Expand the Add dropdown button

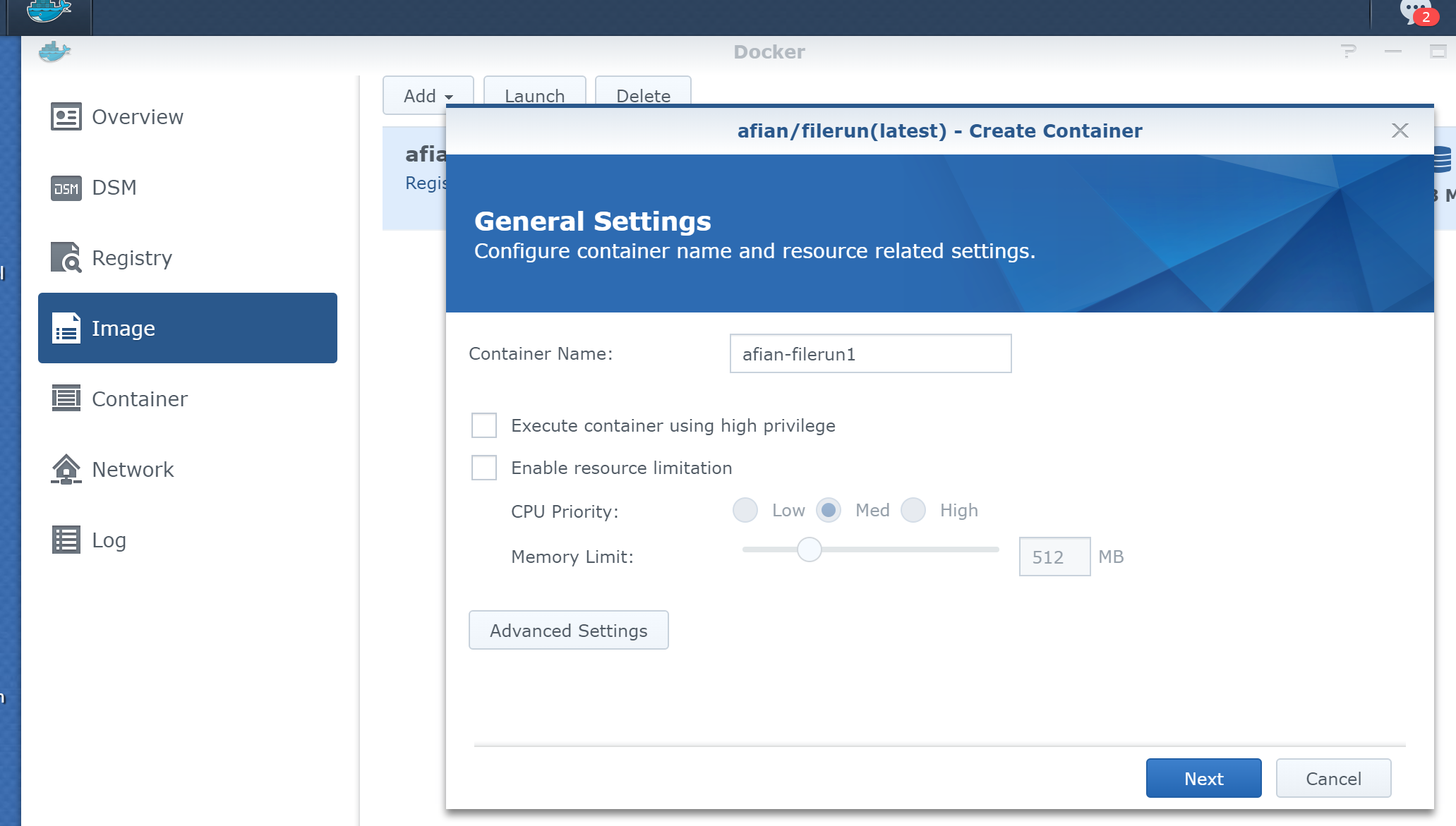(x=428, y=96)
